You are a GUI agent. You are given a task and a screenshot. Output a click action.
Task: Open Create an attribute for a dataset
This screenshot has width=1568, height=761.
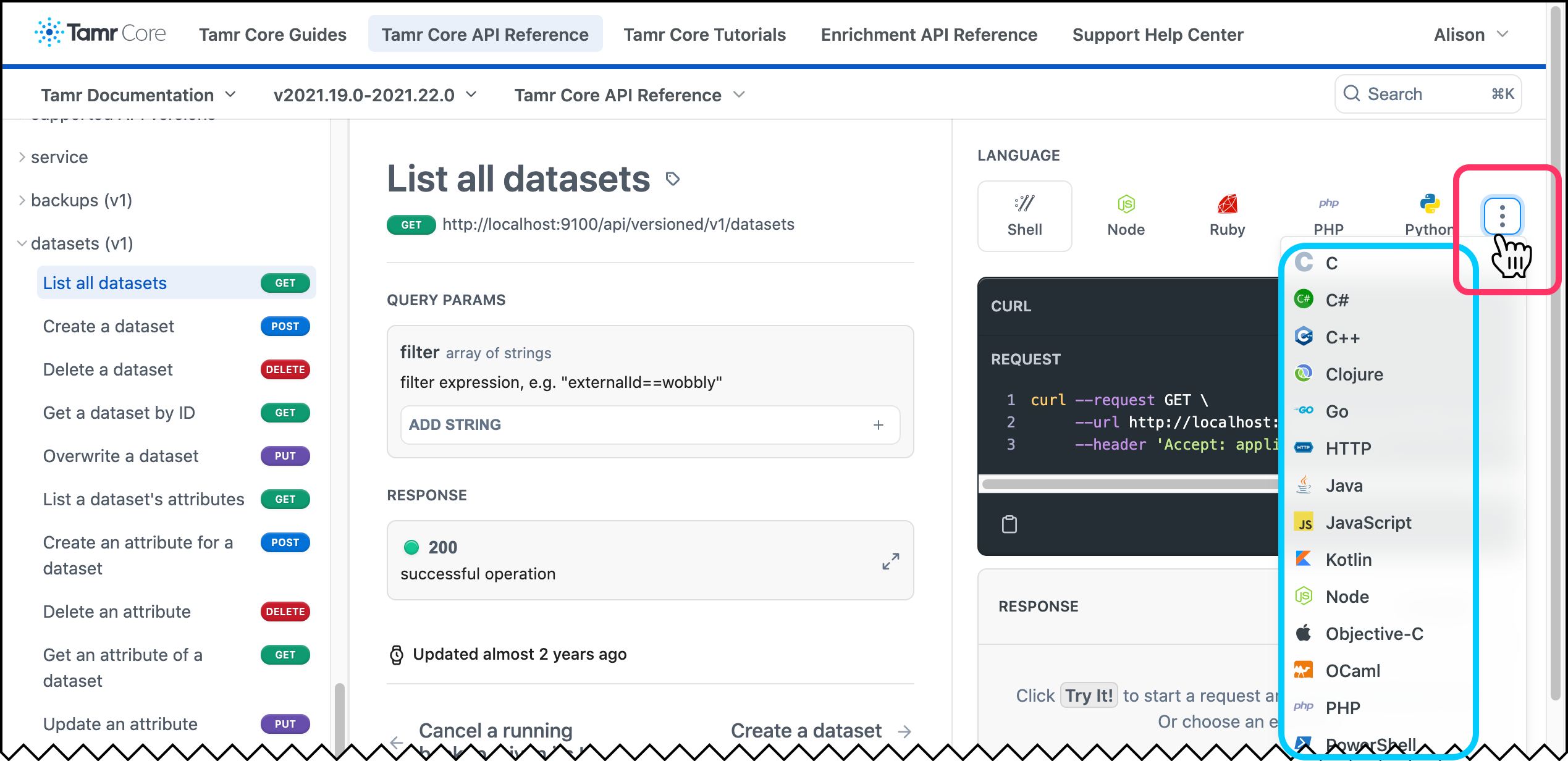point(177,555)
